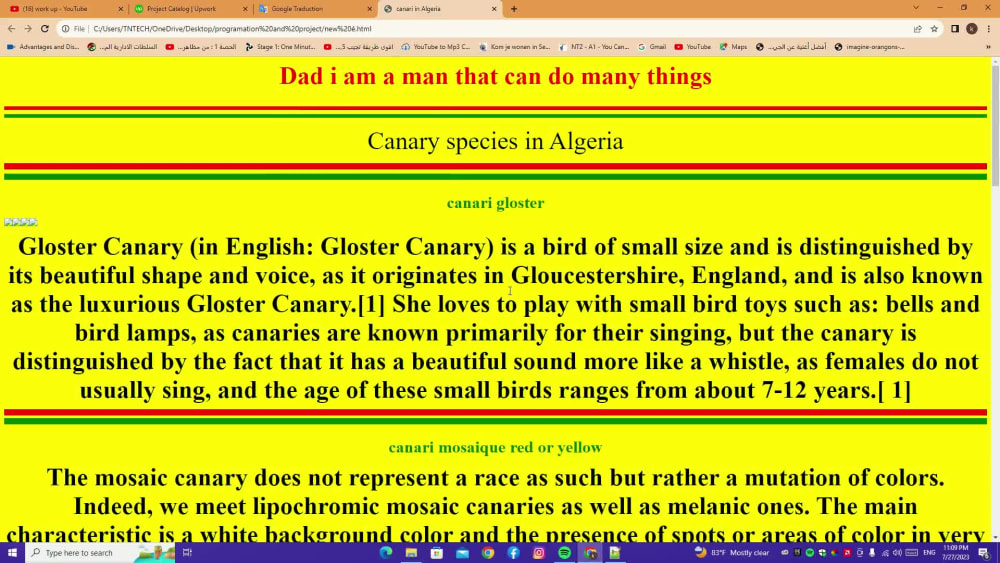Open the NT2 - A1 - You Can... bookmark
Screen dimensions: 1000x563
tap(594, 47)
